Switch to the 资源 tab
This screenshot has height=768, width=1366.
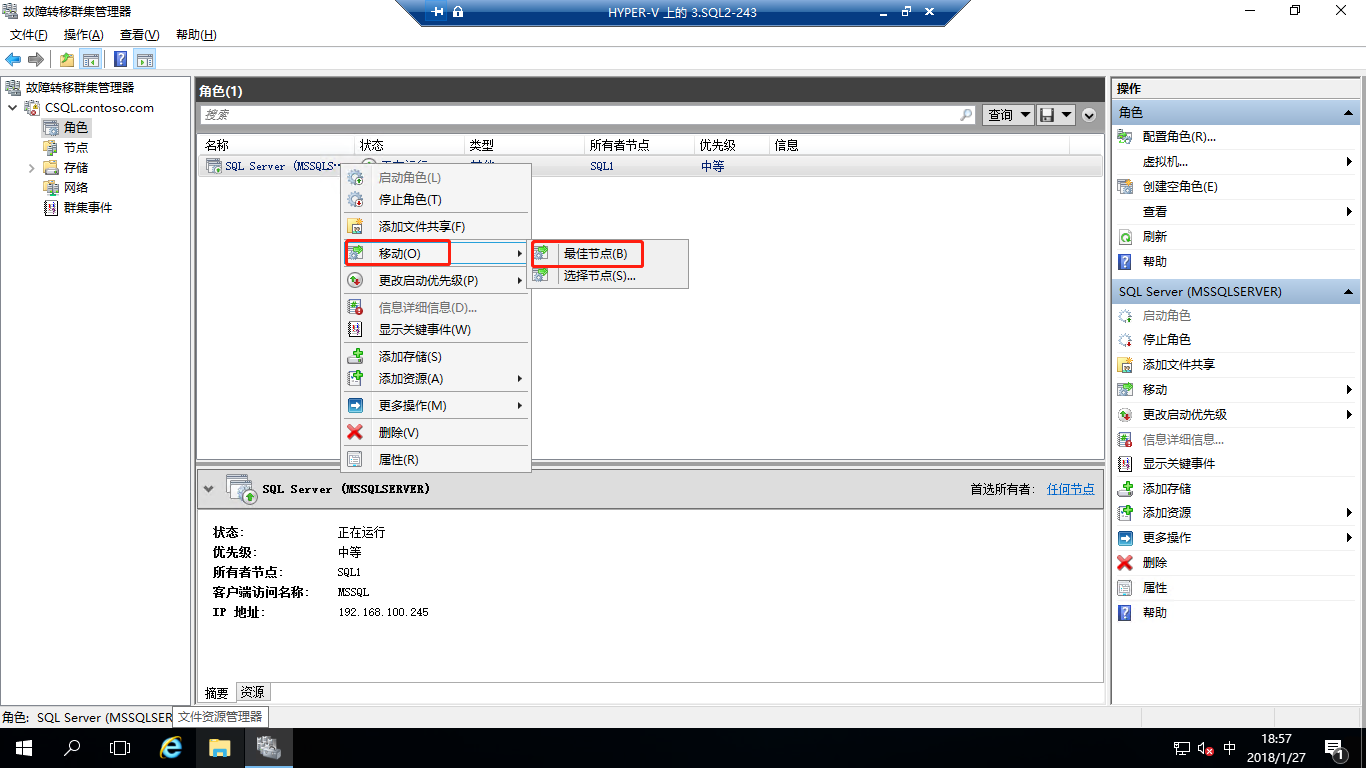click(x=253, y=692)
